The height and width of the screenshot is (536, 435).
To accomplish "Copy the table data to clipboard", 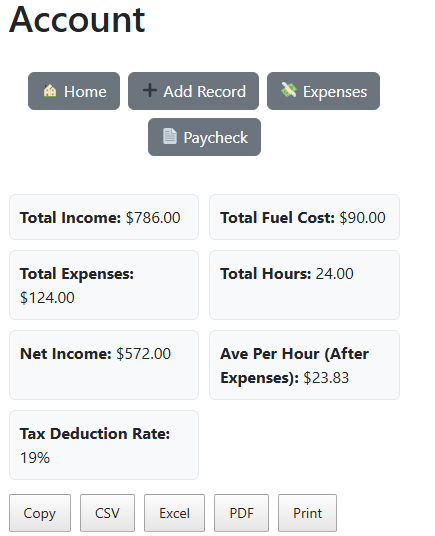I will click(x=40, y=513).
